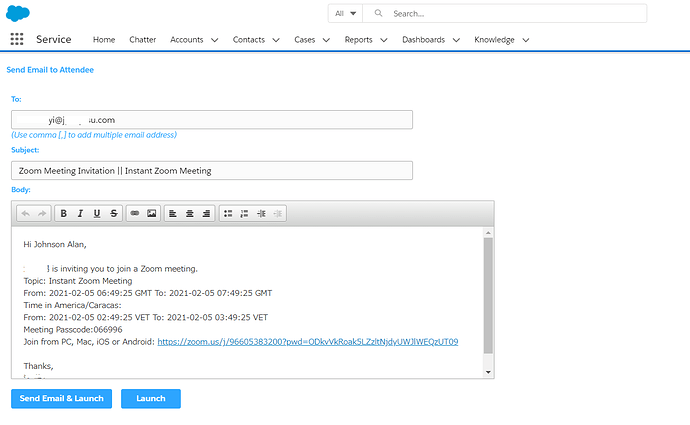
Task: Click the body scrollbar up arrow
Action: [x=488, y=232]
